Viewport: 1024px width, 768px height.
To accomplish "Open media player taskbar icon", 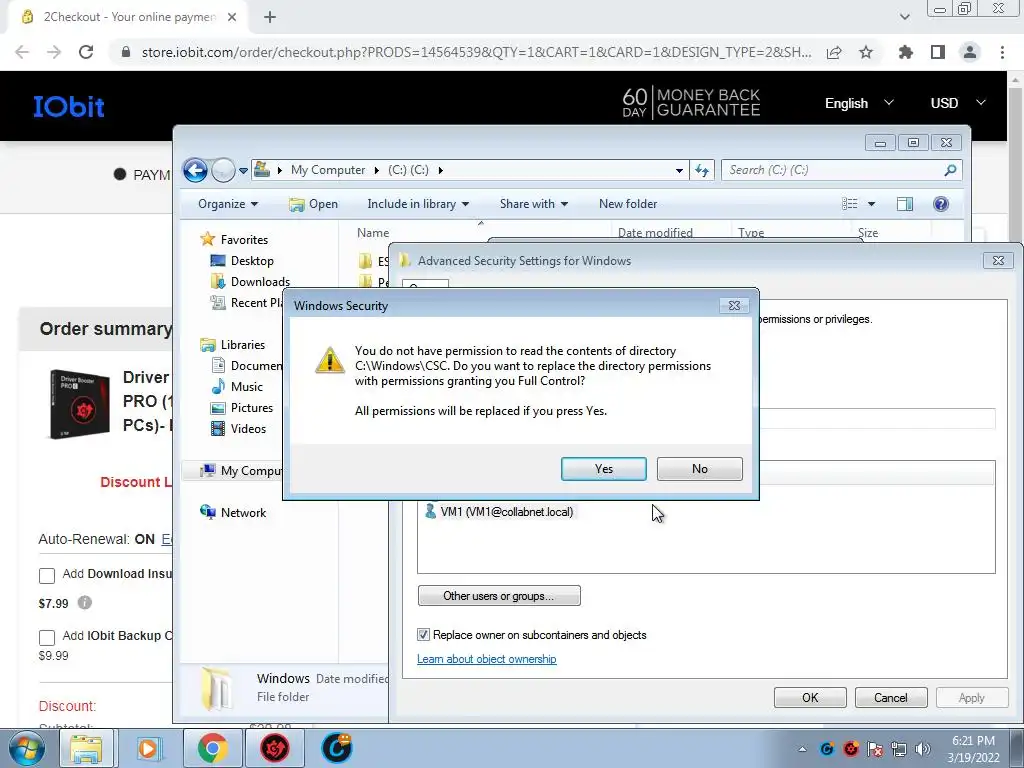I will point(148,748).
